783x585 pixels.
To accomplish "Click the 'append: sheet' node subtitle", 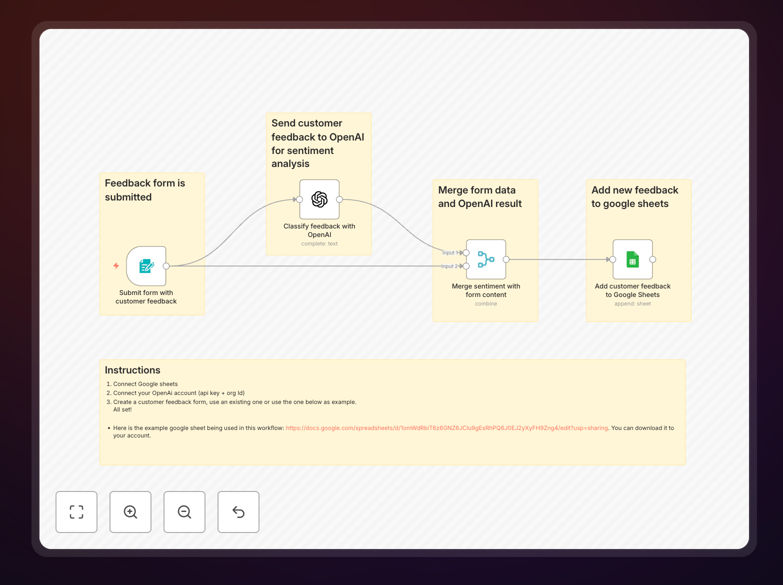I will point(633,304).
